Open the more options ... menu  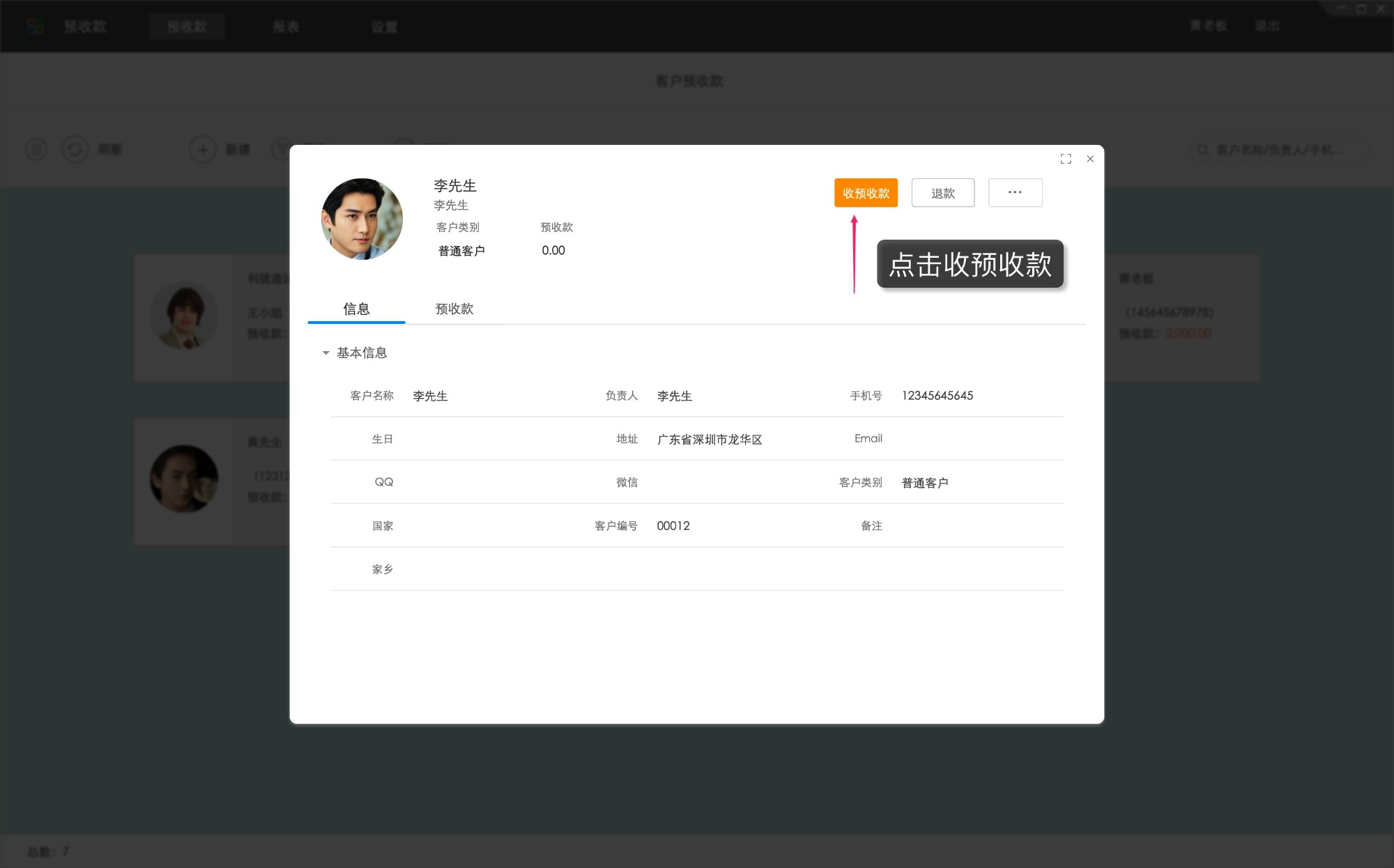click(1015, 192)
